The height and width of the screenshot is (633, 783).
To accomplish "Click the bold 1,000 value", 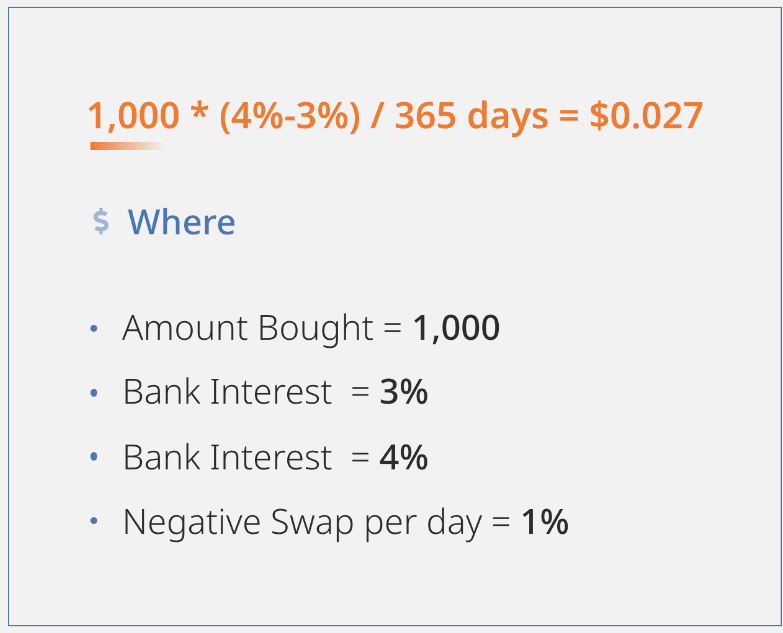I will 456,328.
